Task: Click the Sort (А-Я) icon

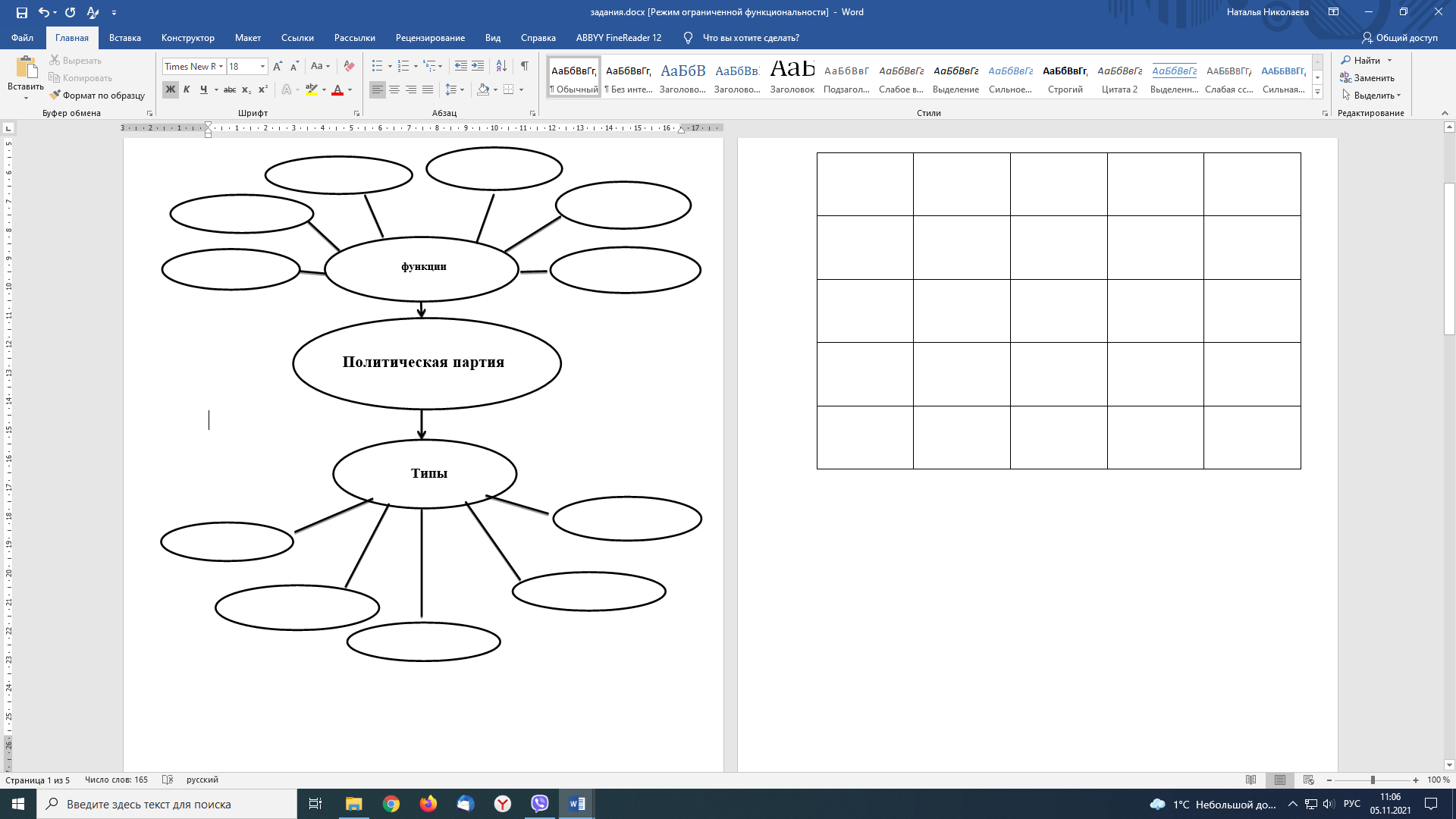Action: 501,66
